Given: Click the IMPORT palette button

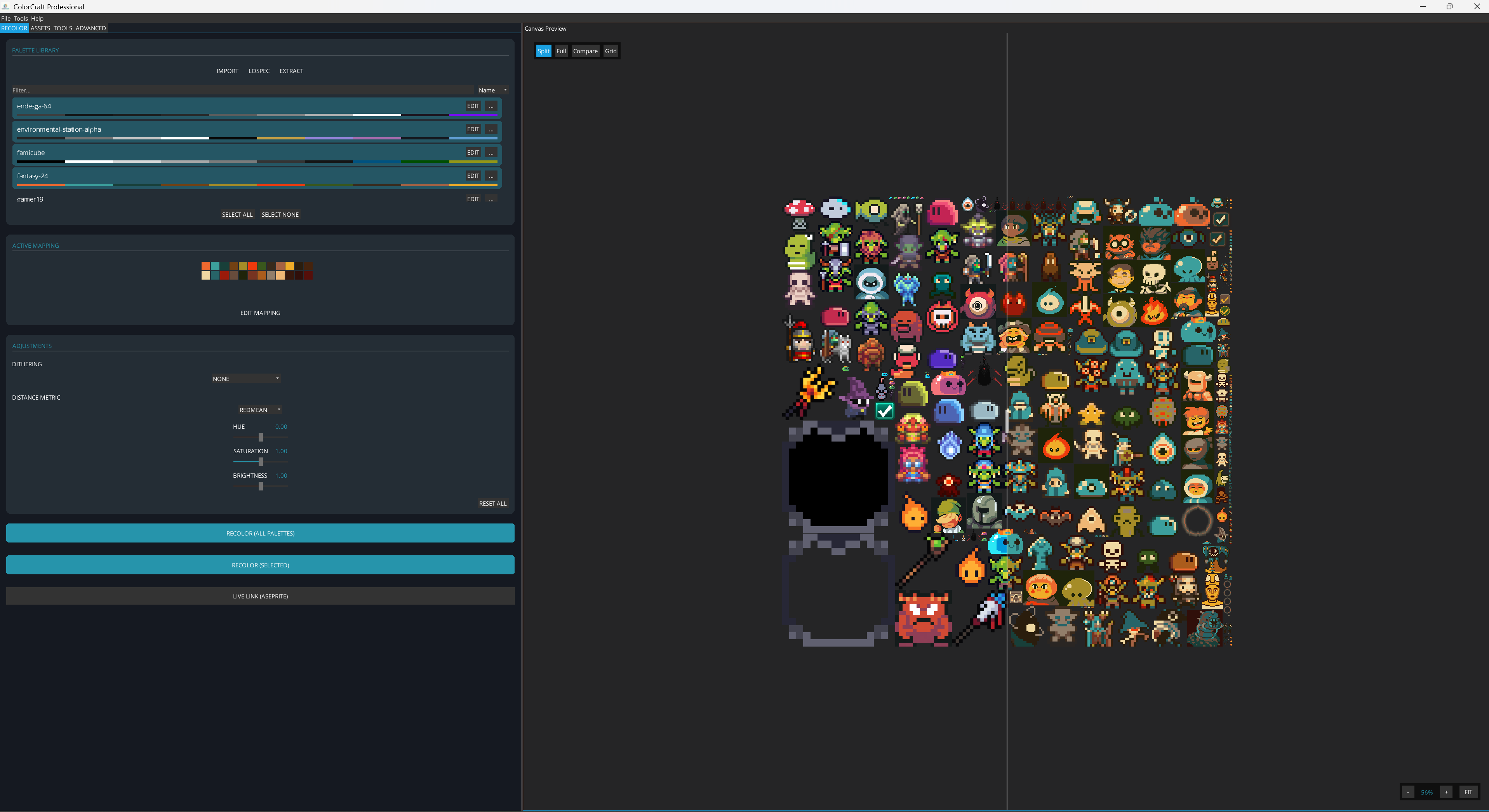Looking at the screenshot, I should click(x=227, y=71).
